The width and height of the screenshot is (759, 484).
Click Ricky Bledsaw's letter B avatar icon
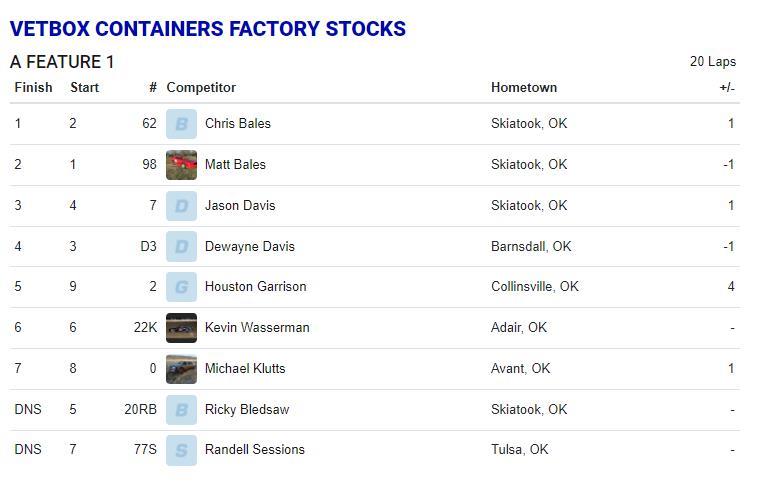(181, 409)
